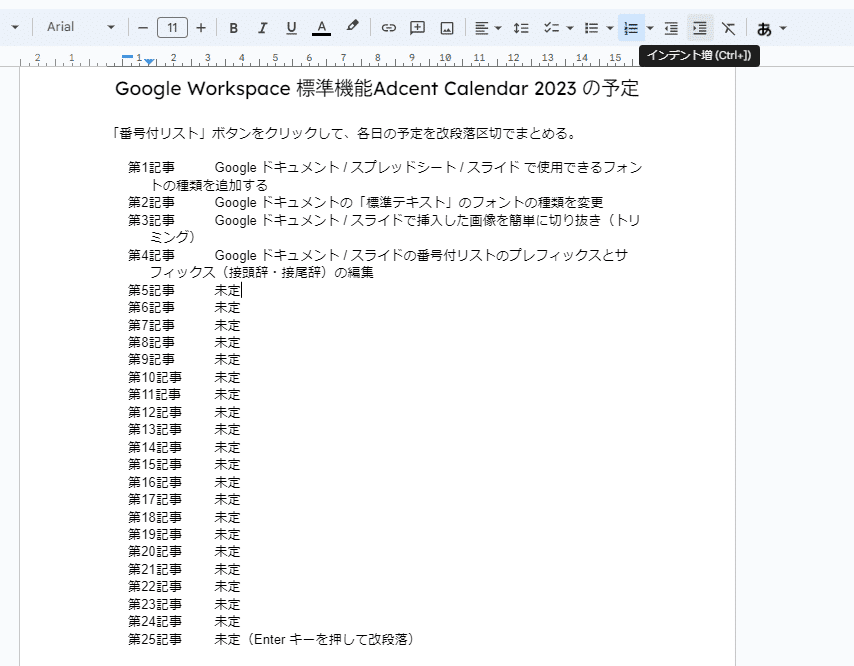Insert a link with the chain icon
Viewport: 854px width, 666px height.
pyautogui.click(x=388, y=28)
